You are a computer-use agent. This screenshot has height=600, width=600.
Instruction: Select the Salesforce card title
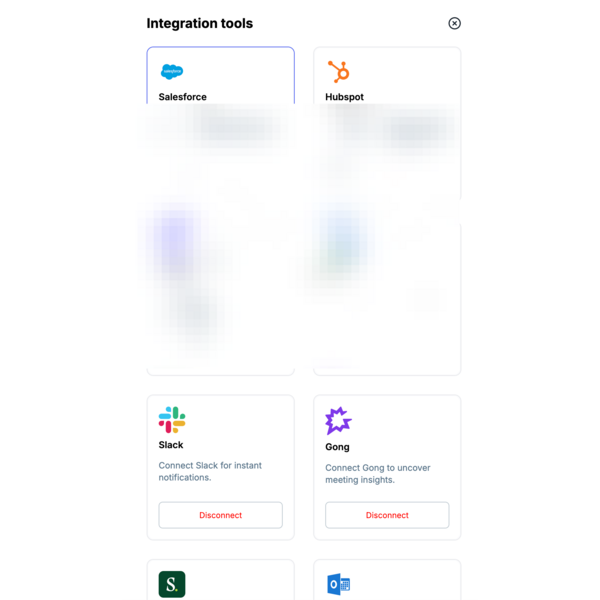(183, 97)
